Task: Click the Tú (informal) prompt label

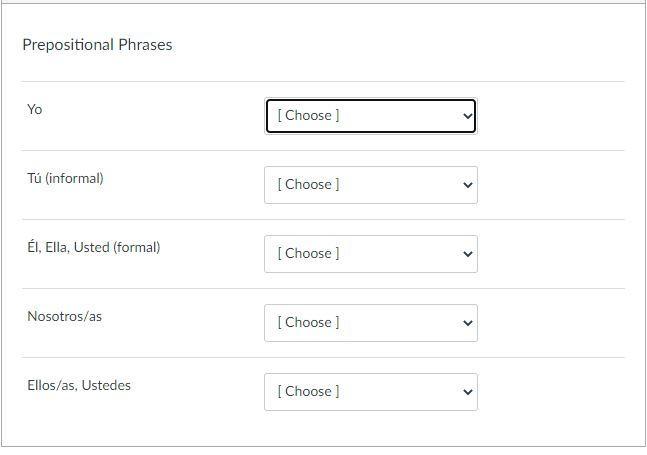Action: click(65, 178)
